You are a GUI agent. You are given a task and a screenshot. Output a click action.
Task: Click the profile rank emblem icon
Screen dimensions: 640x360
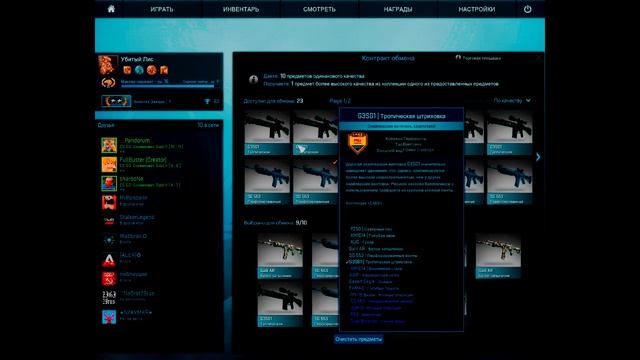(x=108, y=83)
